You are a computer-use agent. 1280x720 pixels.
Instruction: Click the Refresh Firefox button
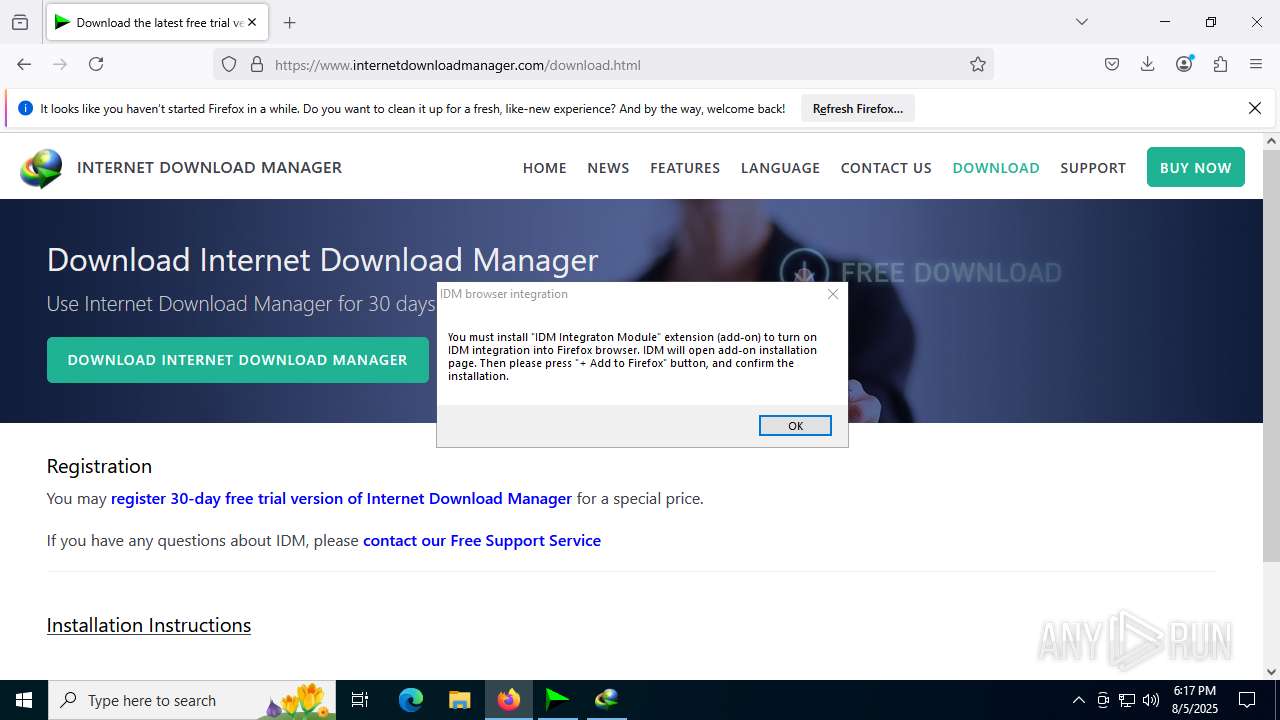[858, 109]
